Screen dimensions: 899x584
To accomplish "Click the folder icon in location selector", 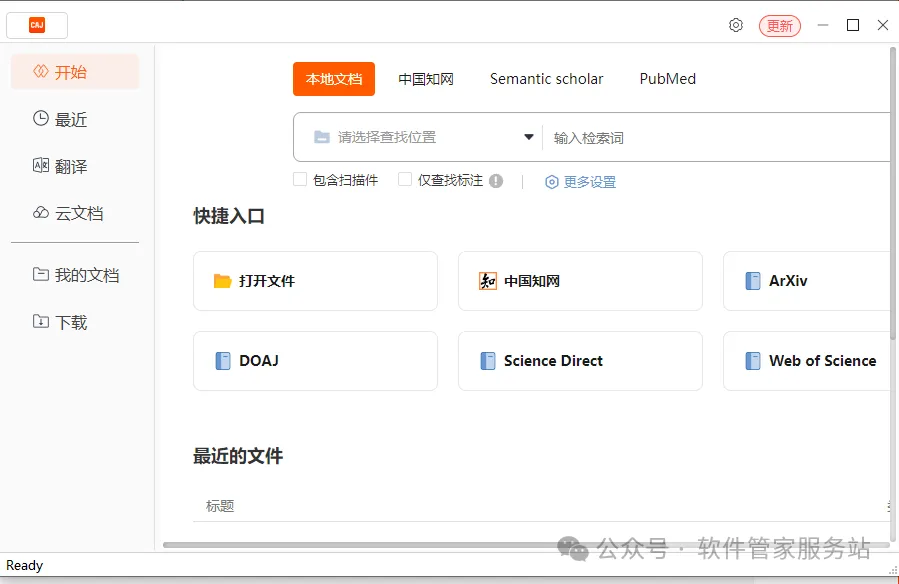I will tap(322, 137).
